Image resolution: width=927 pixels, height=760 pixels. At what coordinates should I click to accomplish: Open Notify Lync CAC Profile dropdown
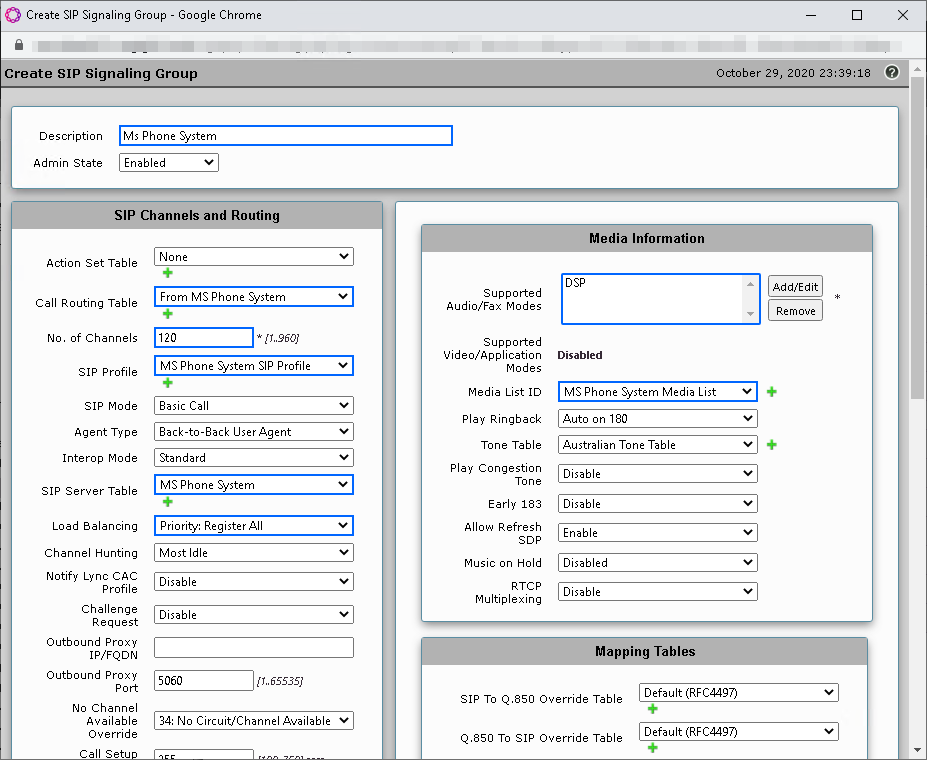(x=254, y=582)
